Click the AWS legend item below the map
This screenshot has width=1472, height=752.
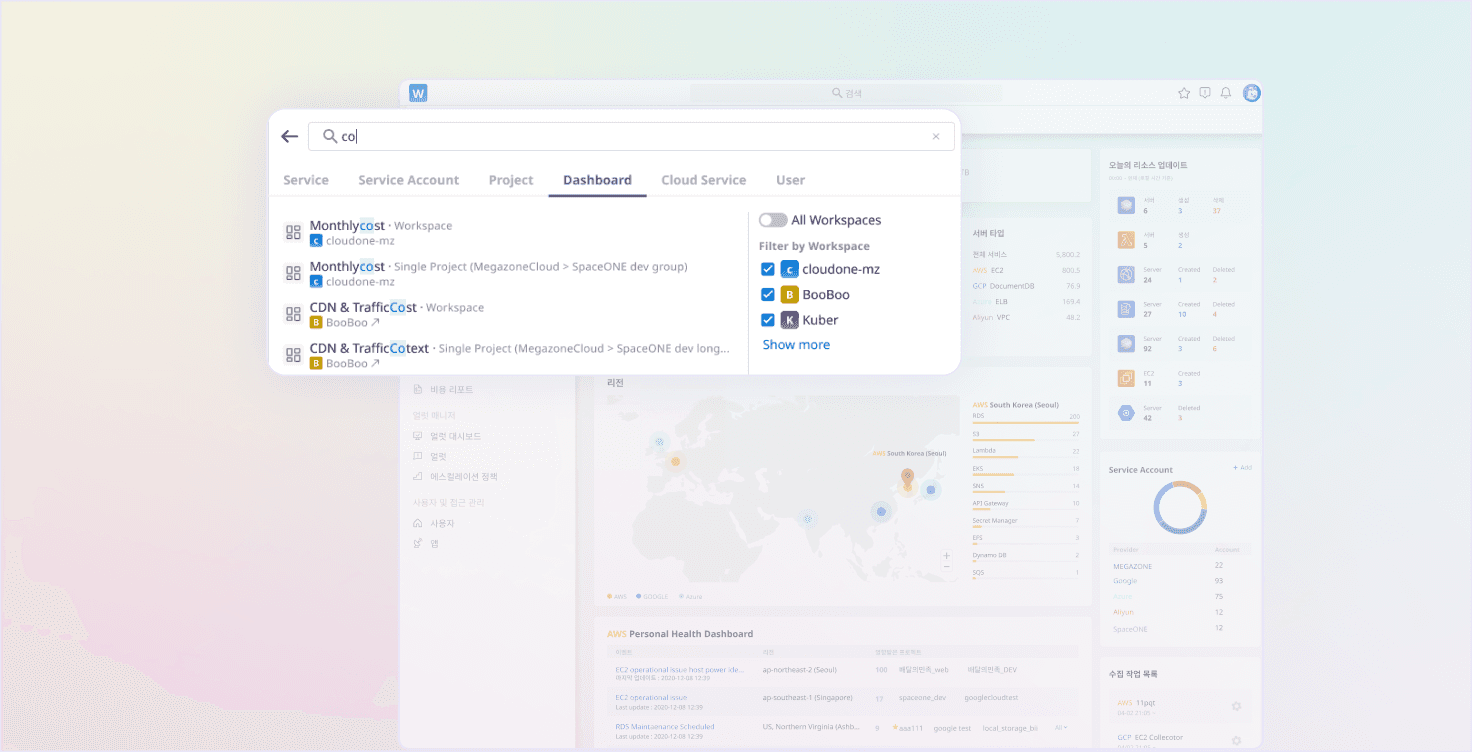click(x=616, y=596)
